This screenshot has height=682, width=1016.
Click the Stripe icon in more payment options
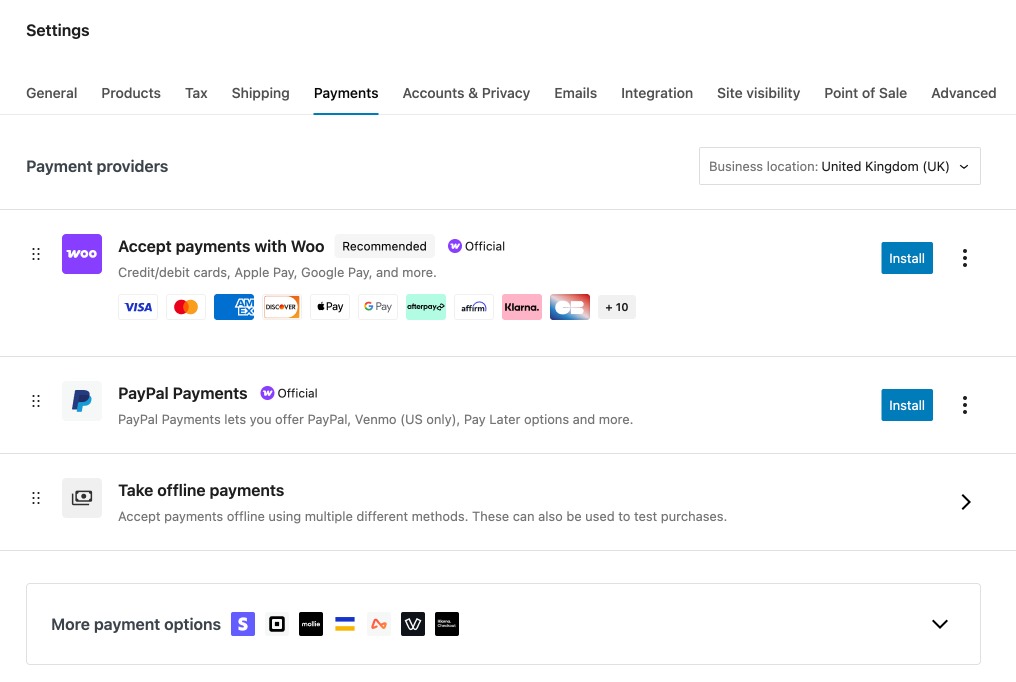coord(242,624)
